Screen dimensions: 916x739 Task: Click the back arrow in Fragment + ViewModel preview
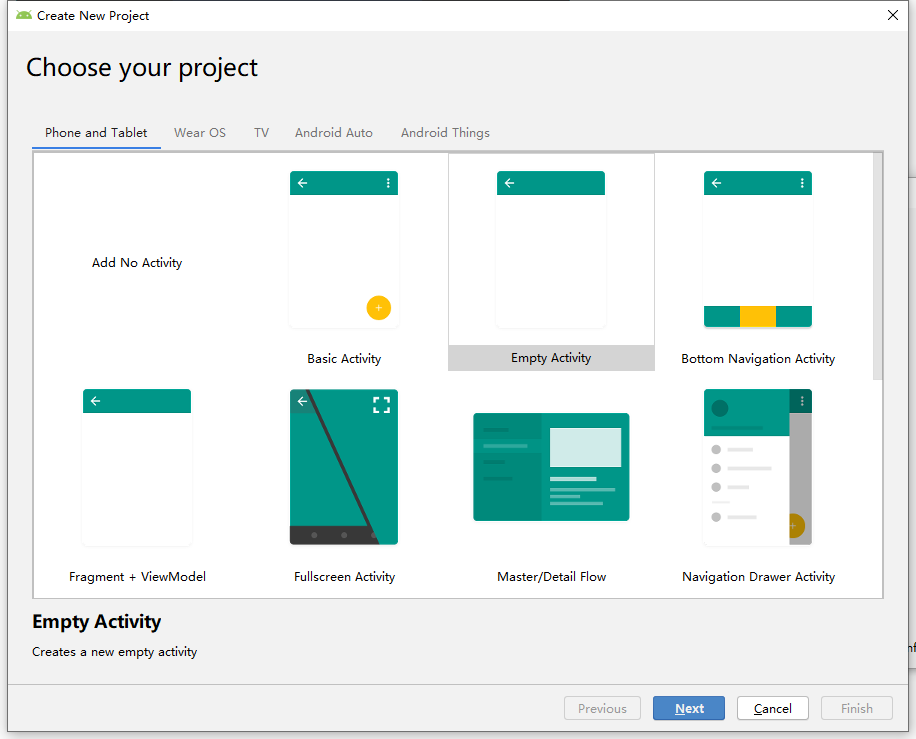[96, 401]
